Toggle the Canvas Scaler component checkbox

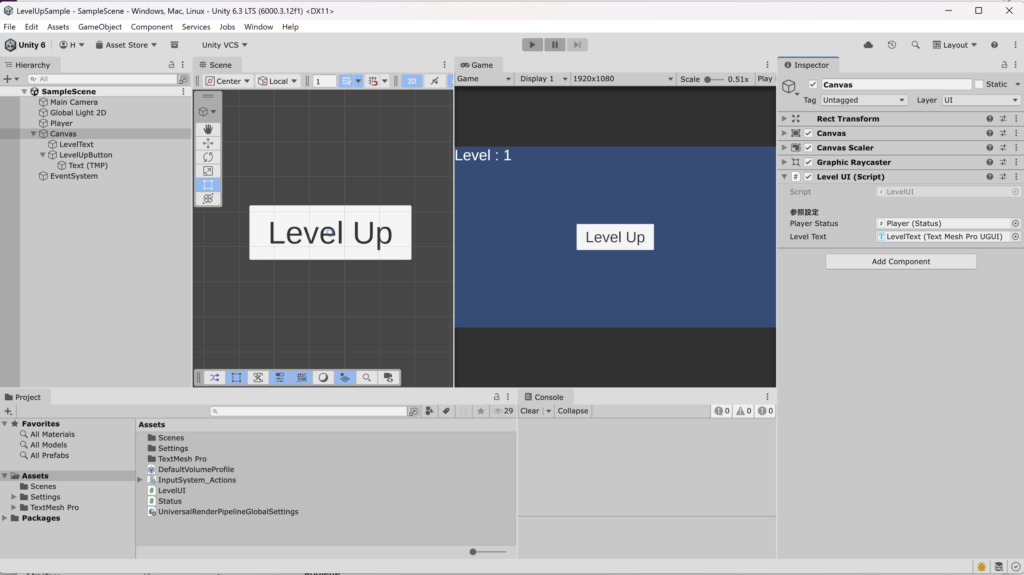click(808, 148)
